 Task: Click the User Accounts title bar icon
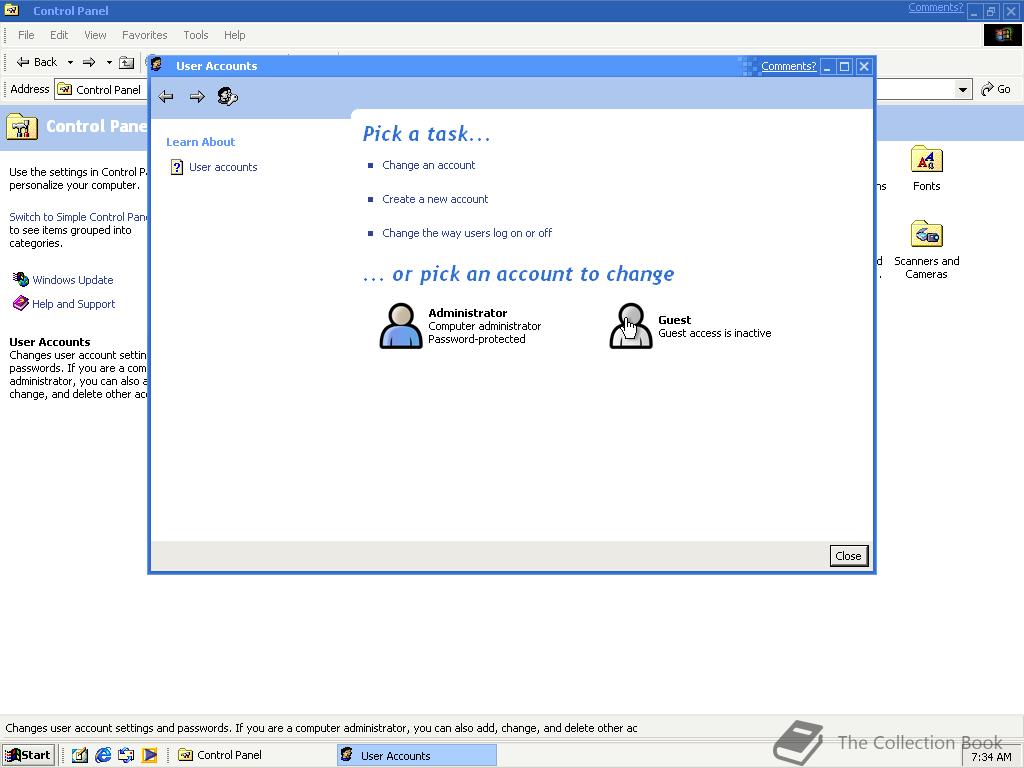tap(157, 65)
